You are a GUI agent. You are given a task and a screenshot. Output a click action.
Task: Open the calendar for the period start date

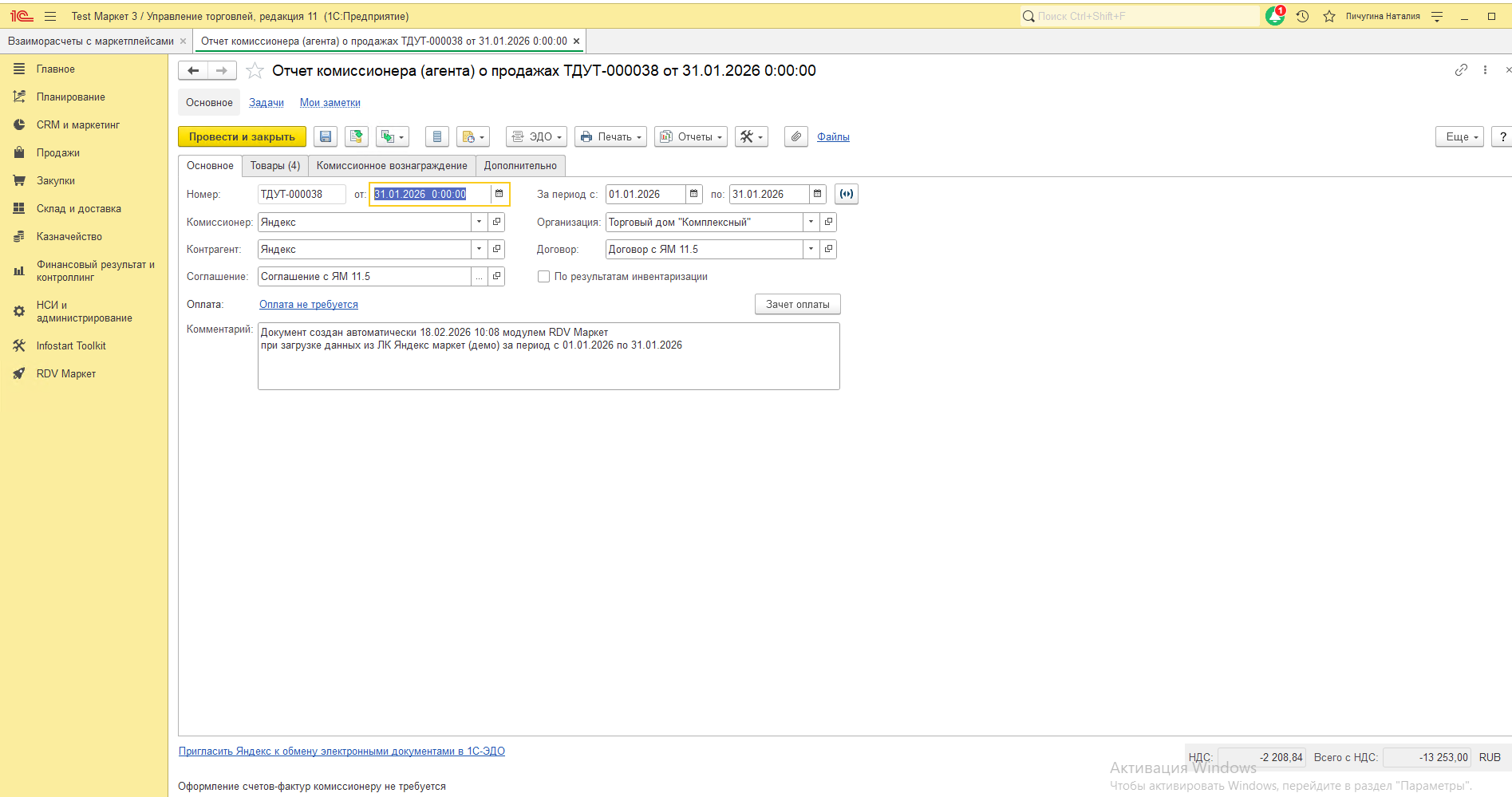[694, 194]
